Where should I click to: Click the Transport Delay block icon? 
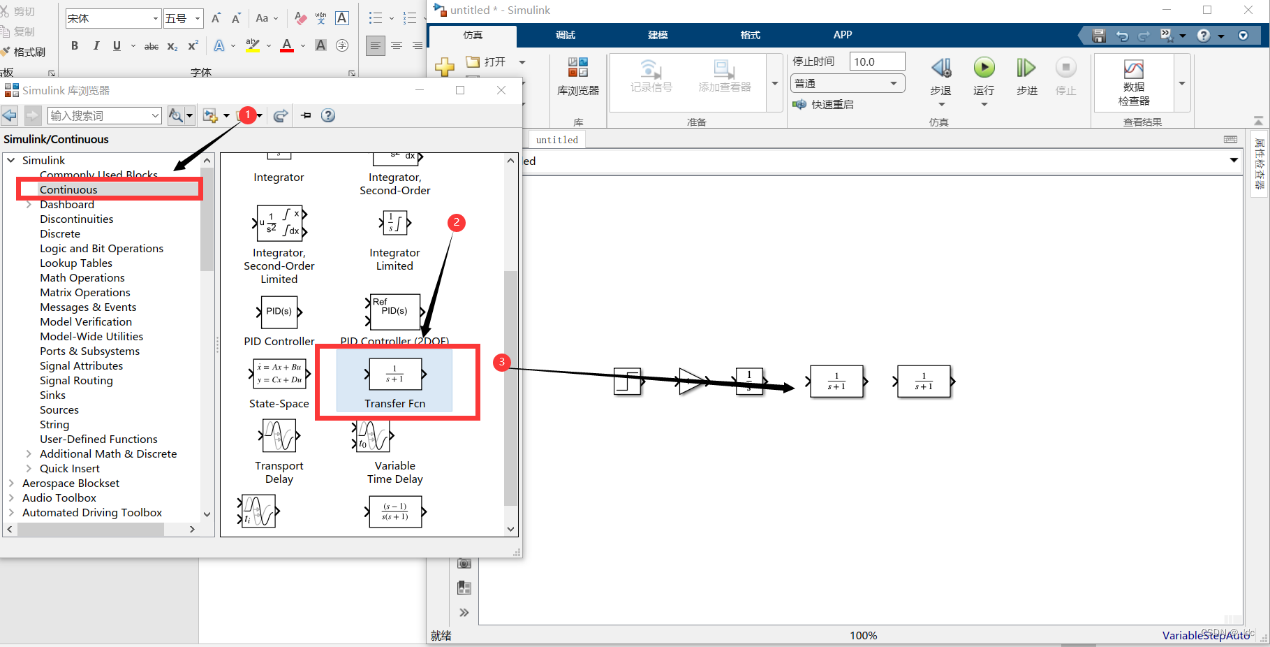pyautogui.click(x=279, y=436)
